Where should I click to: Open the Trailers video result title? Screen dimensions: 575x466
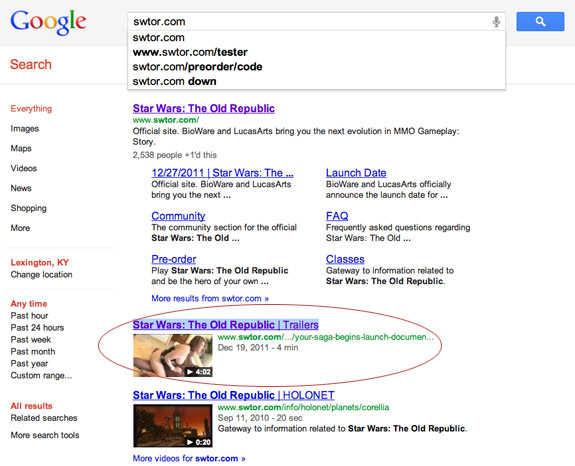point(226,325)
